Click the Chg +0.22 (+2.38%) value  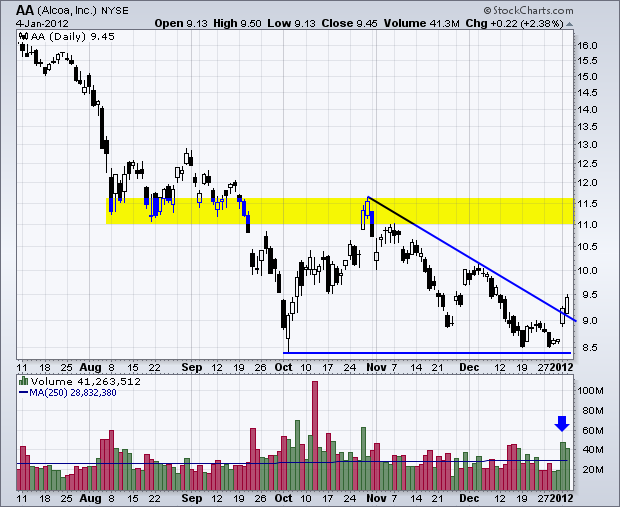[514, 23]
